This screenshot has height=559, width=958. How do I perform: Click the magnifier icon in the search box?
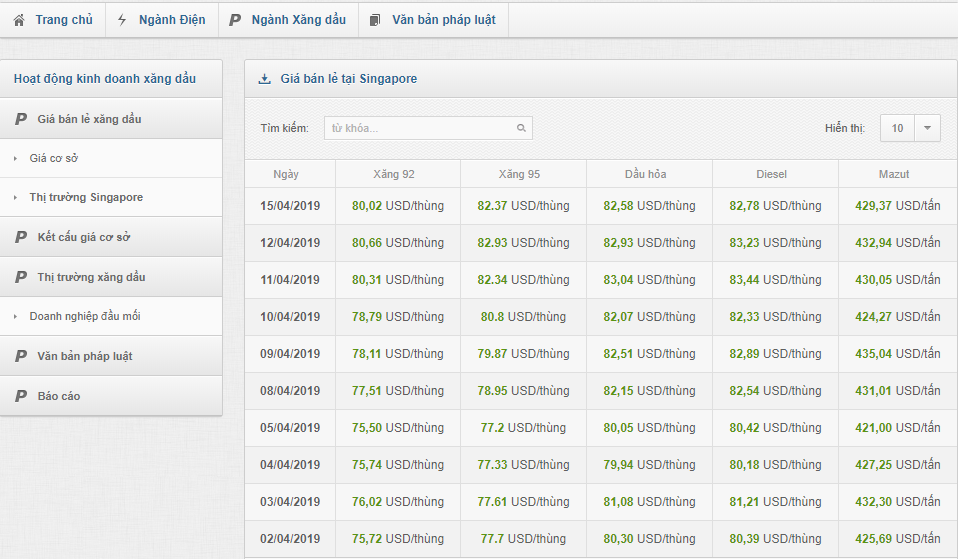click(x=521, y=128)
